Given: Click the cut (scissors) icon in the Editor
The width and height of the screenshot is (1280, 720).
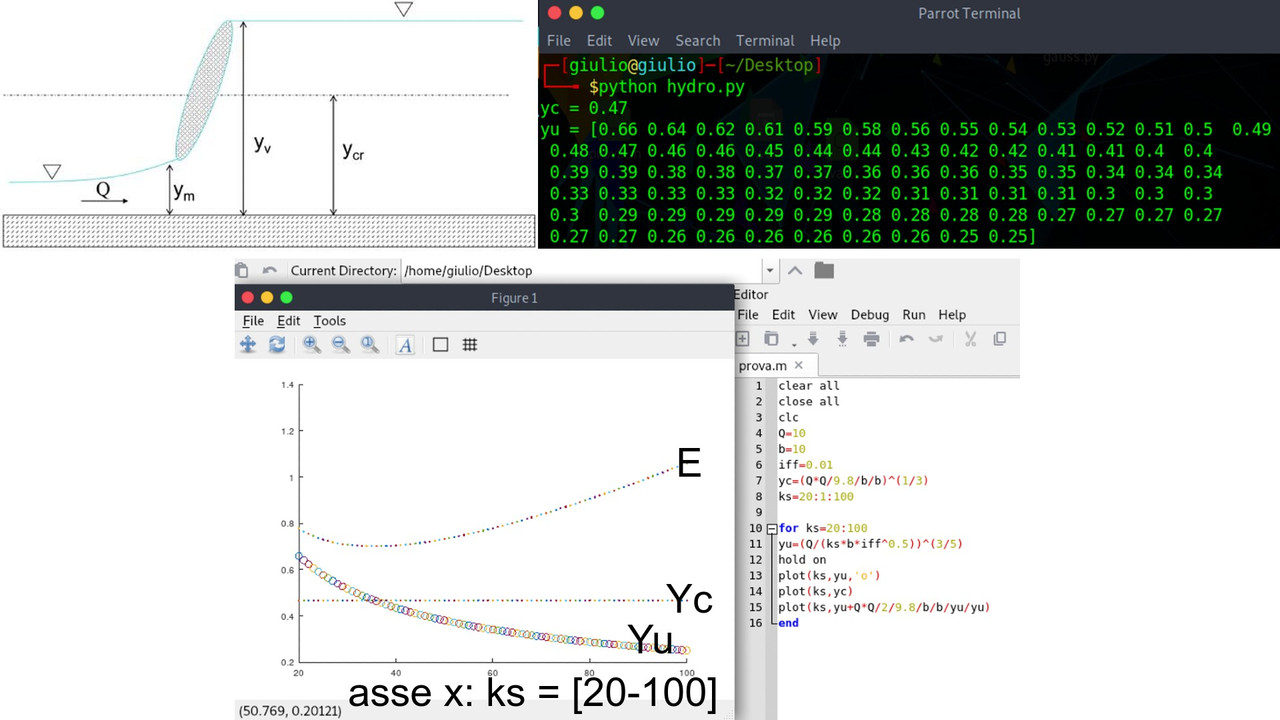Looking at the screenshot, I should pyautogui.click(x=970, y=339).
